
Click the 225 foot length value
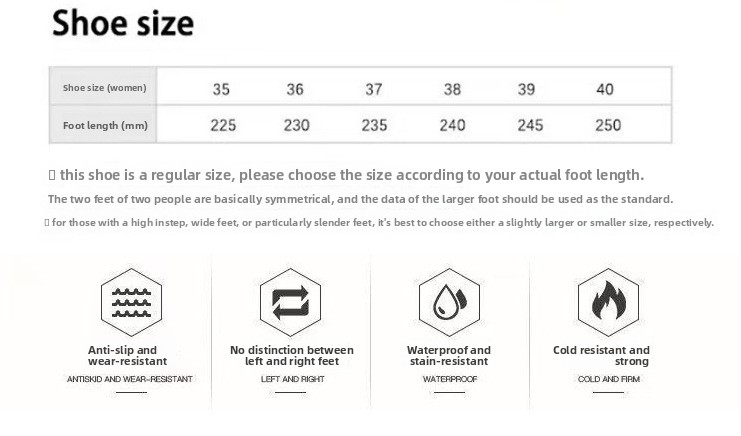[223, 125]
